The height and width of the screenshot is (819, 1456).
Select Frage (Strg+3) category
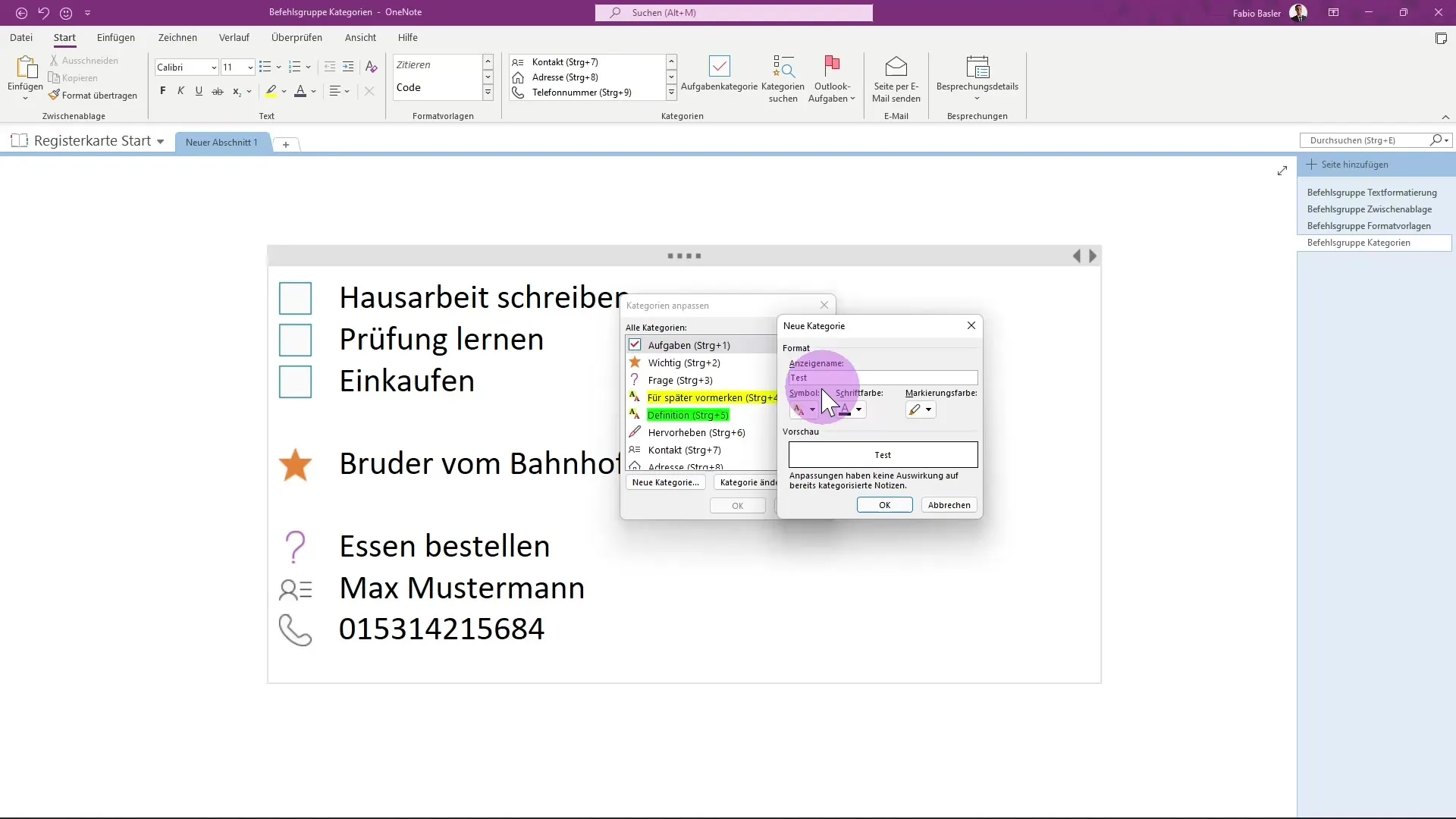(x=701, y=380)
